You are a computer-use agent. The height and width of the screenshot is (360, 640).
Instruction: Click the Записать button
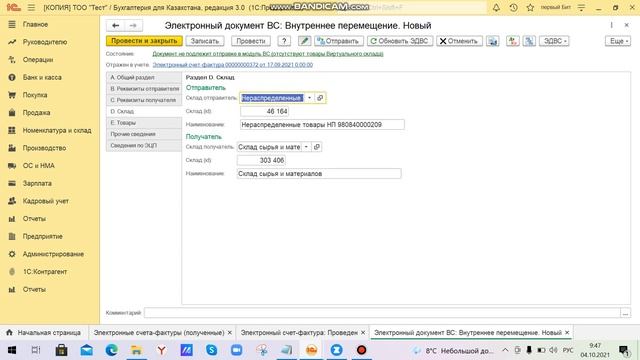205,41
